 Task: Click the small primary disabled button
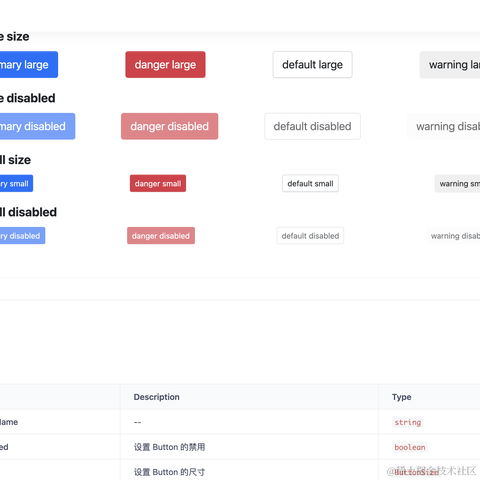pyautogui.click(x=22, y=236)
